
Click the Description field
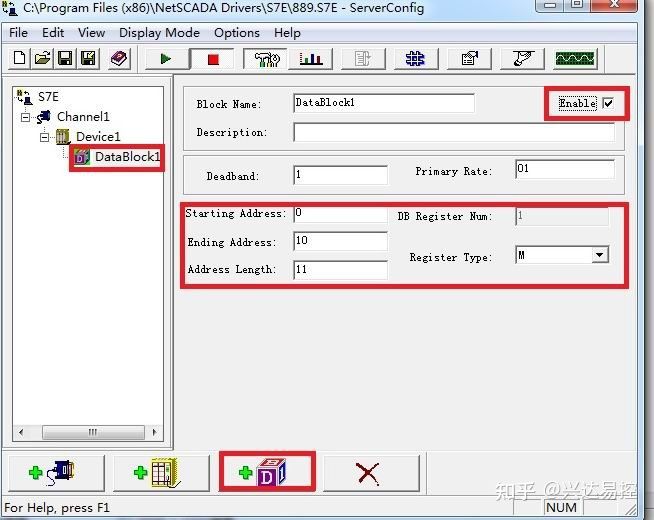(454, 132)
